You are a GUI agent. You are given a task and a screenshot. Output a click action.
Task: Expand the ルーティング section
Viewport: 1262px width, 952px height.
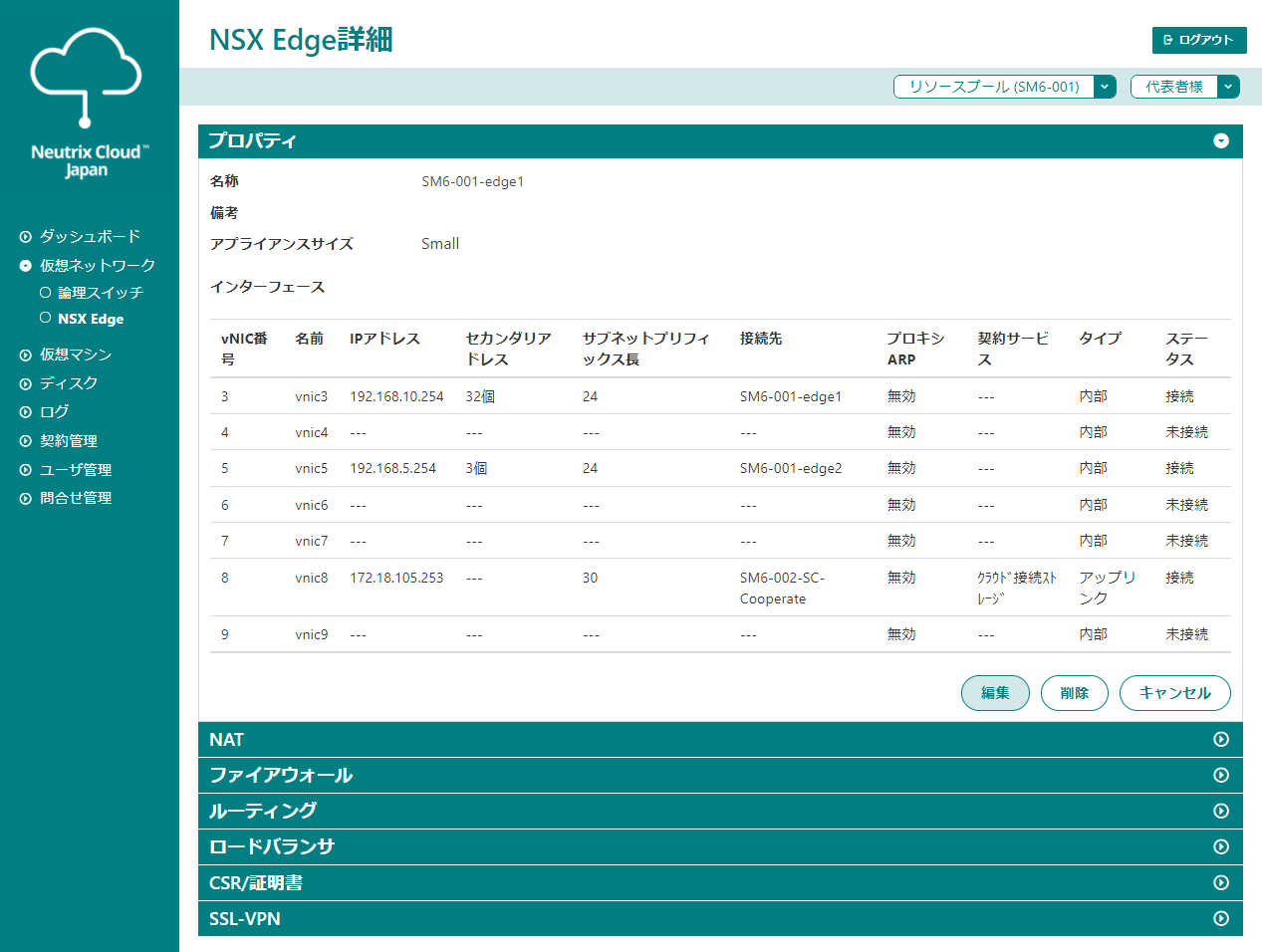point(1221,812)
